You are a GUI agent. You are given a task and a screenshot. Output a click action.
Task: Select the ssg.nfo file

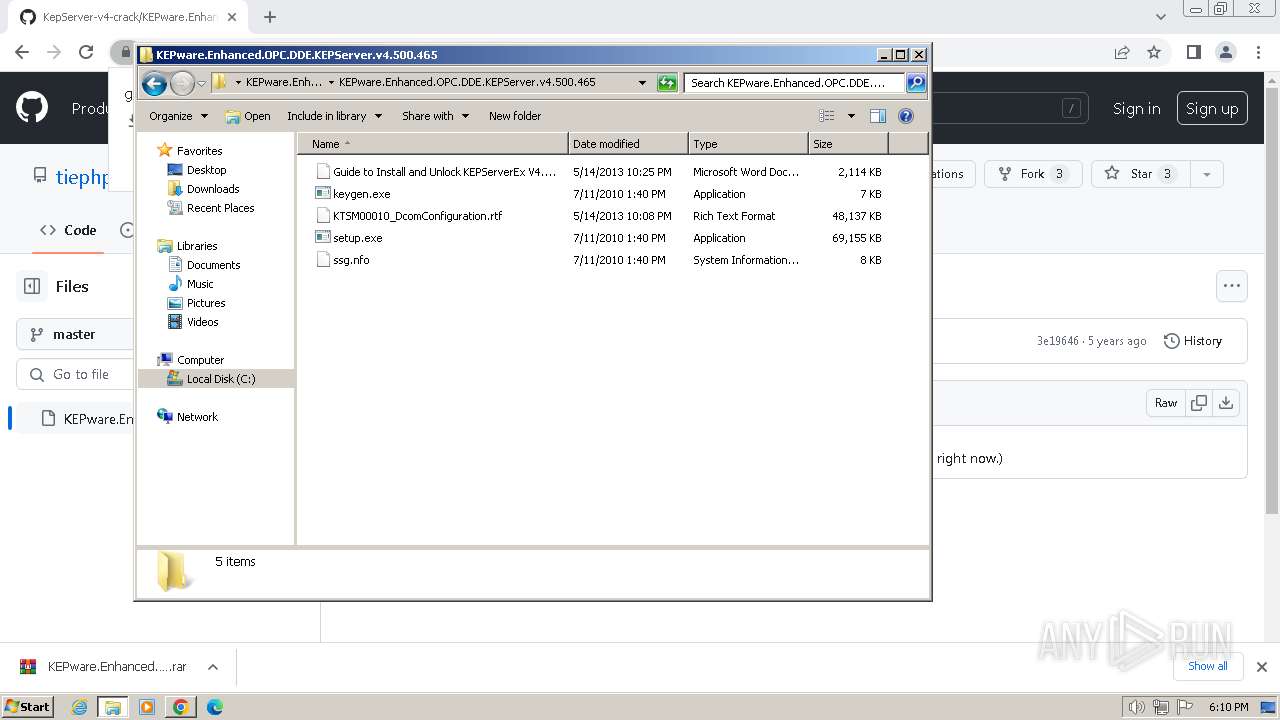pyautogui.click(x=351, y=260)
